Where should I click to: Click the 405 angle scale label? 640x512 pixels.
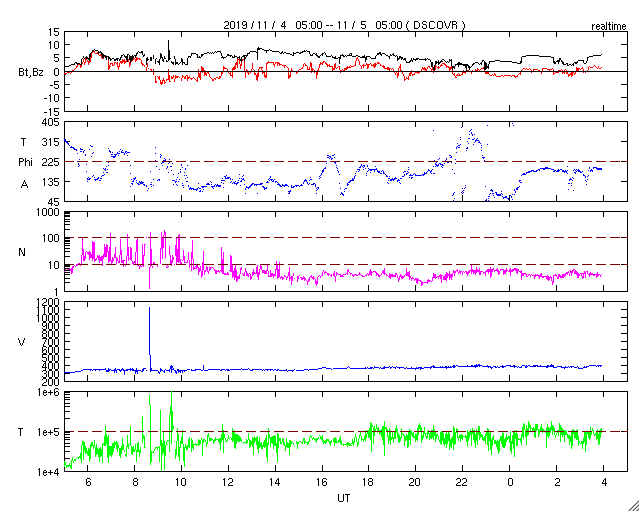[x=50, y=122]
